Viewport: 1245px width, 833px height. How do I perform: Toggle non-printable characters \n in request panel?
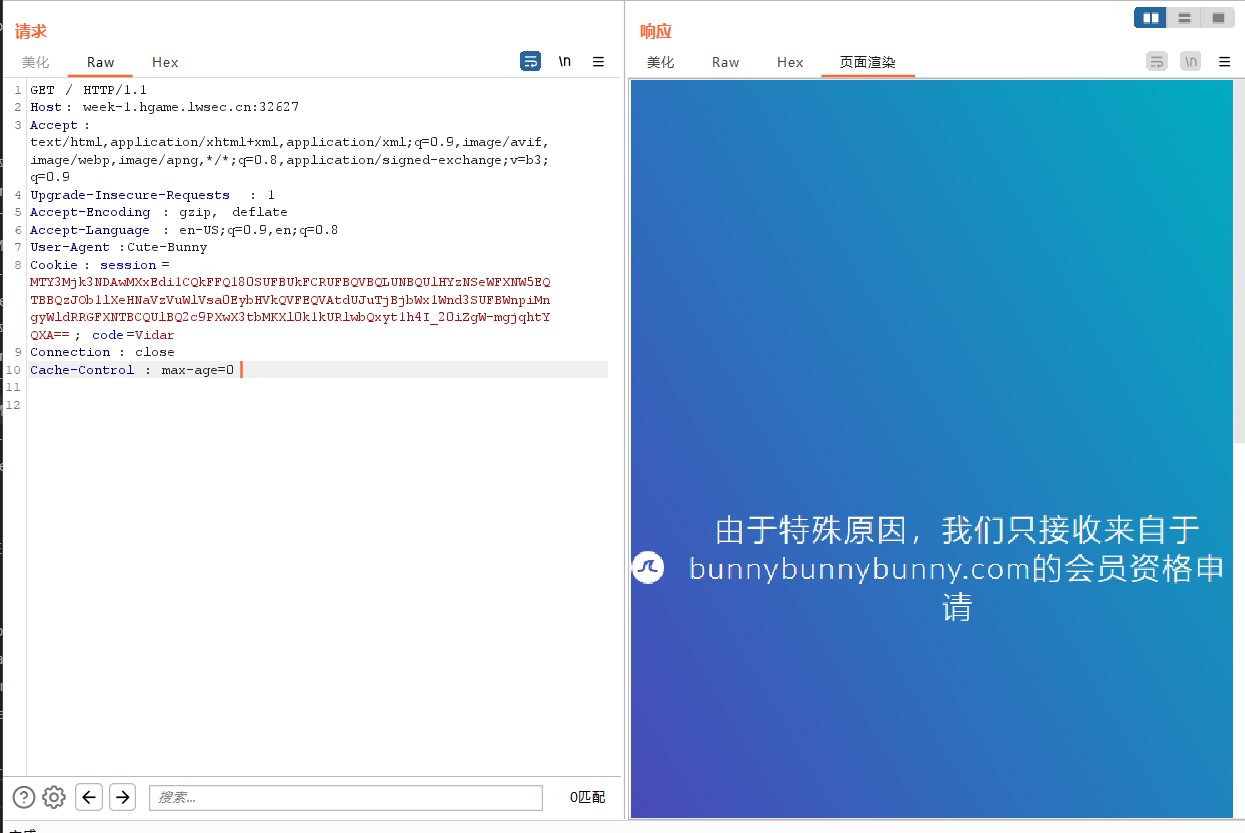pos(565,61)
